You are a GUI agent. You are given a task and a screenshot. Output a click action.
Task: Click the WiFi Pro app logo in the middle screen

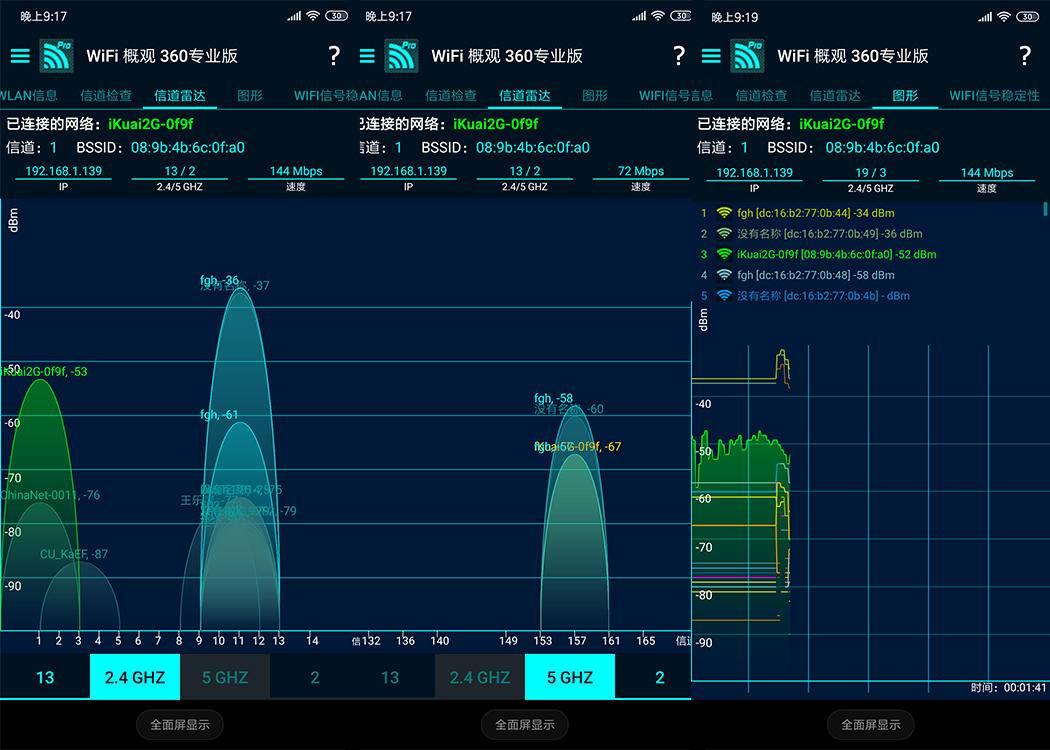tap(402, 56)
